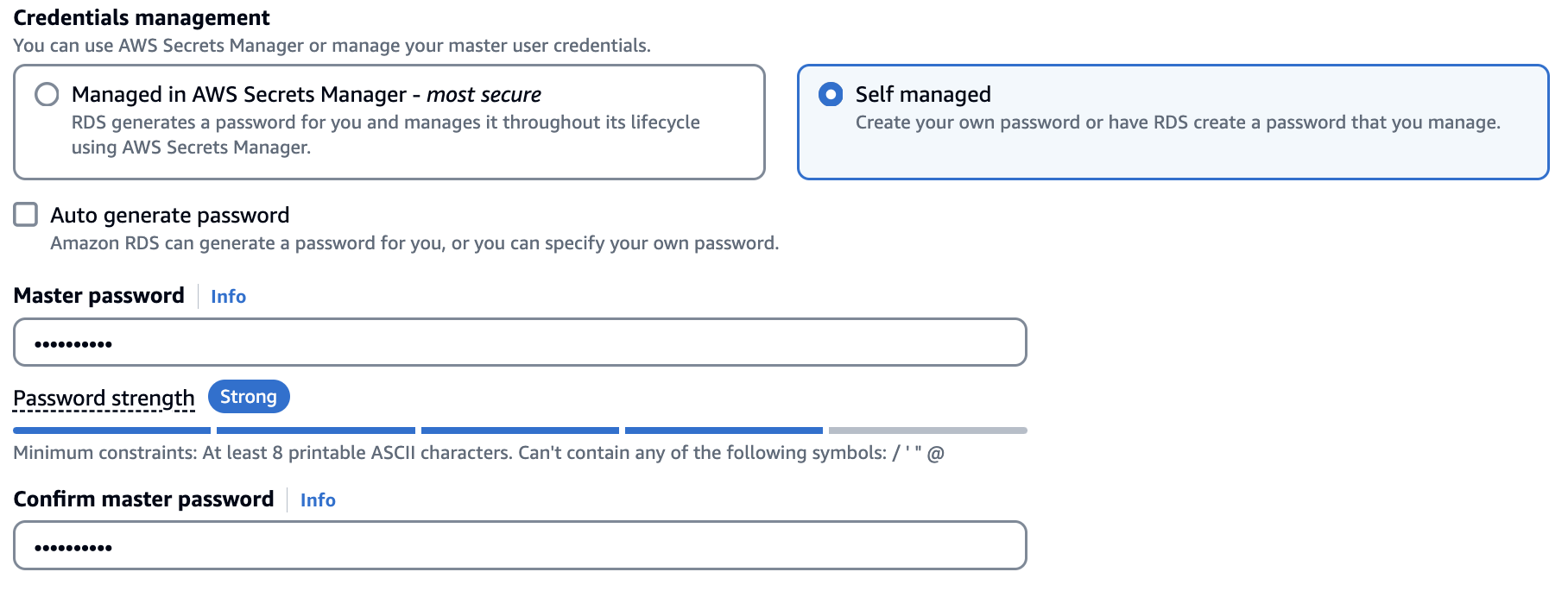Select the Self managed radio button
Viewport: 1568px width, 597px height.
(x=831, y=94)
